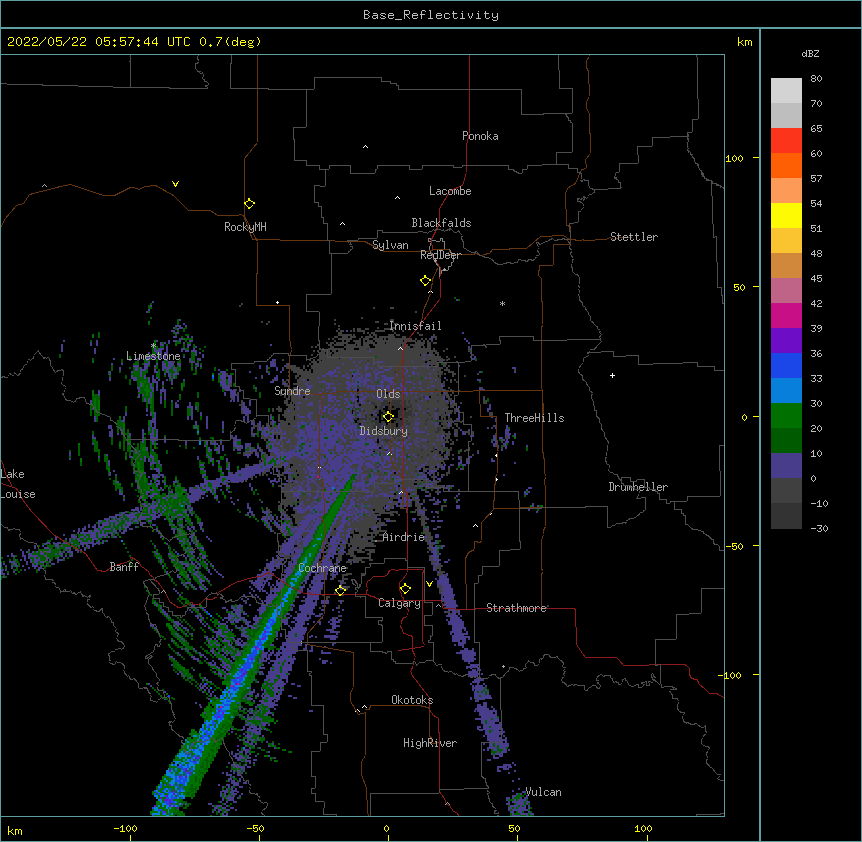862x842 pixels.
Task: Click the Blackfalds city label
Action: tap(441, 223)
